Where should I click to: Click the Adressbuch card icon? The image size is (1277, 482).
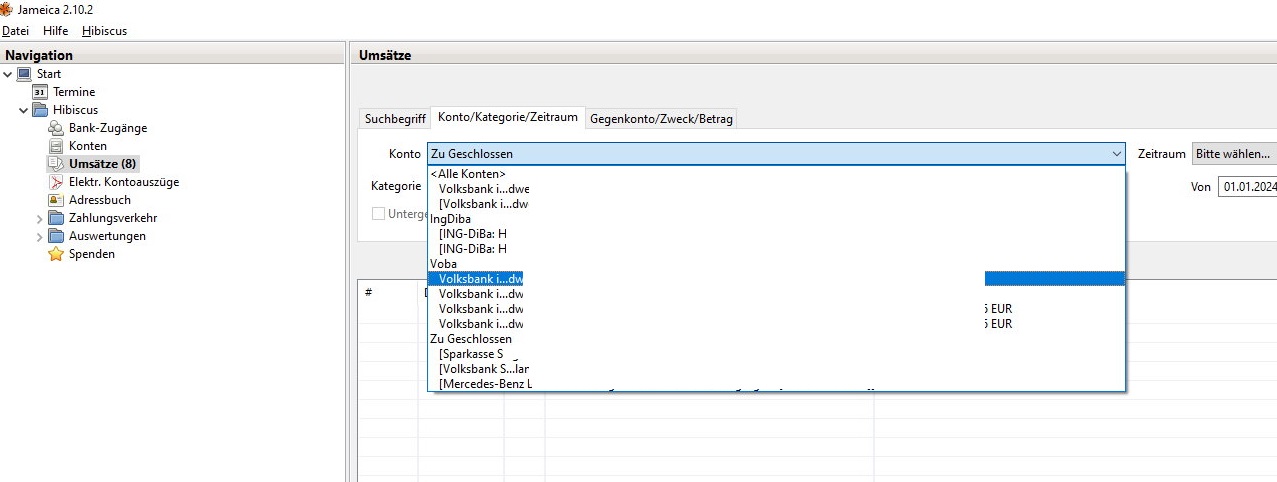[x=57, y=200]
